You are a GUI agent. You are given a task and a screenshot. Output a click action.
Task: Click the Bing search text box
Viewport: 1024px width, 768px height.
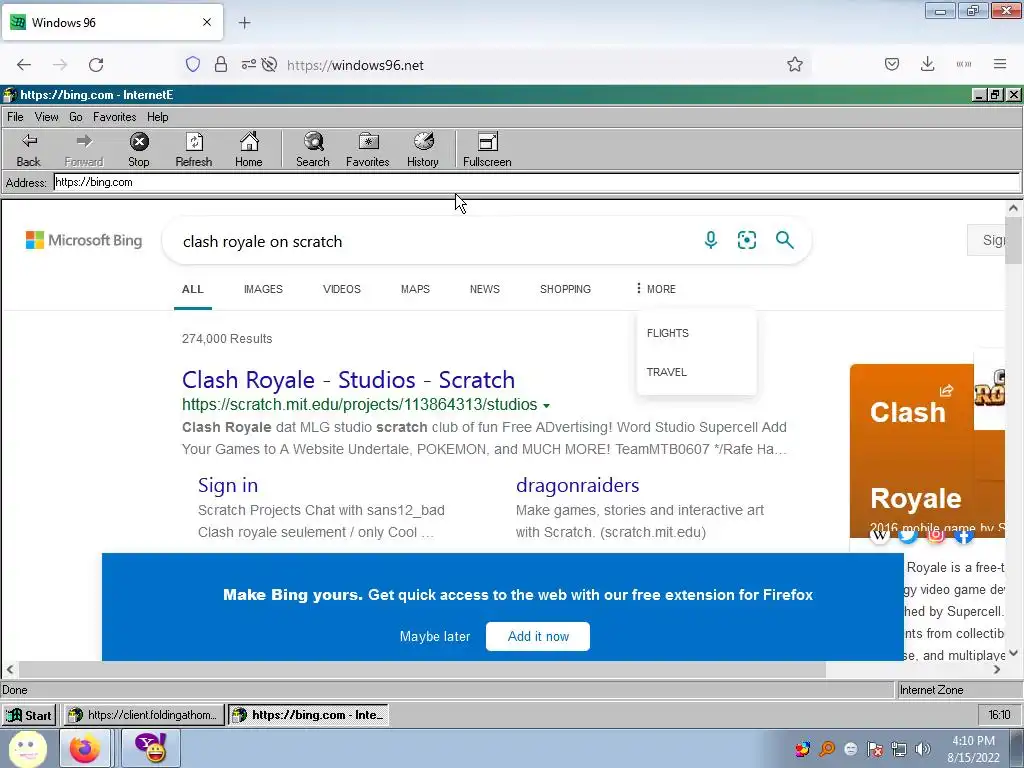(431, 242)
